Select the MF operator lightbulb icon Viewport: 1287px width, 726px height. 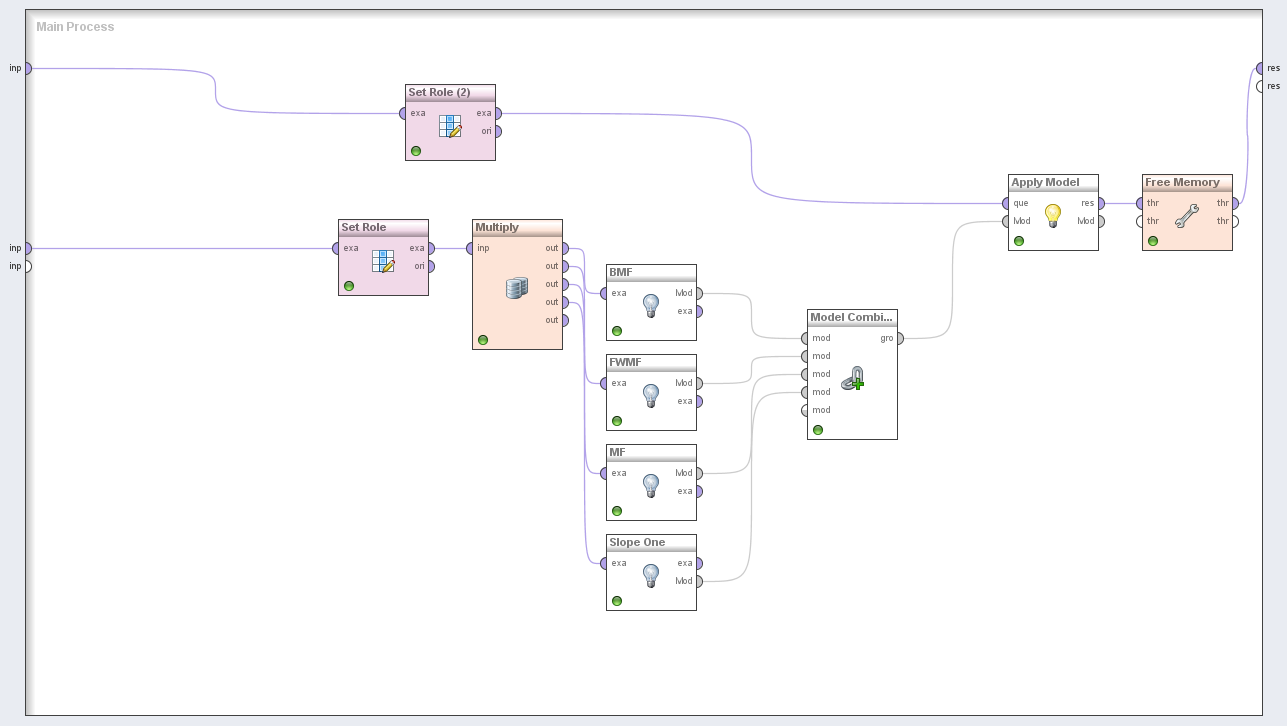pyautogui.click(x=651, y=486)
